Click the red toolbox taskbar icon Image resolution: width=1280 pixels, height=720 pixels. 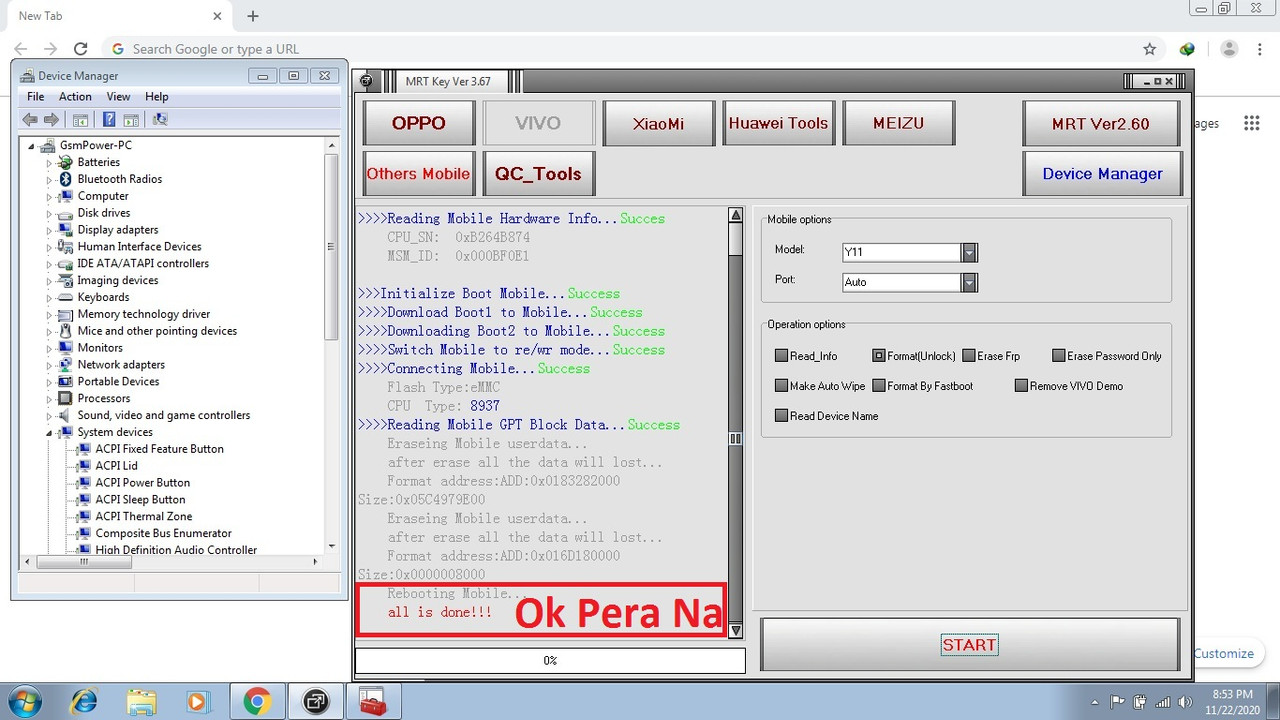373,702
